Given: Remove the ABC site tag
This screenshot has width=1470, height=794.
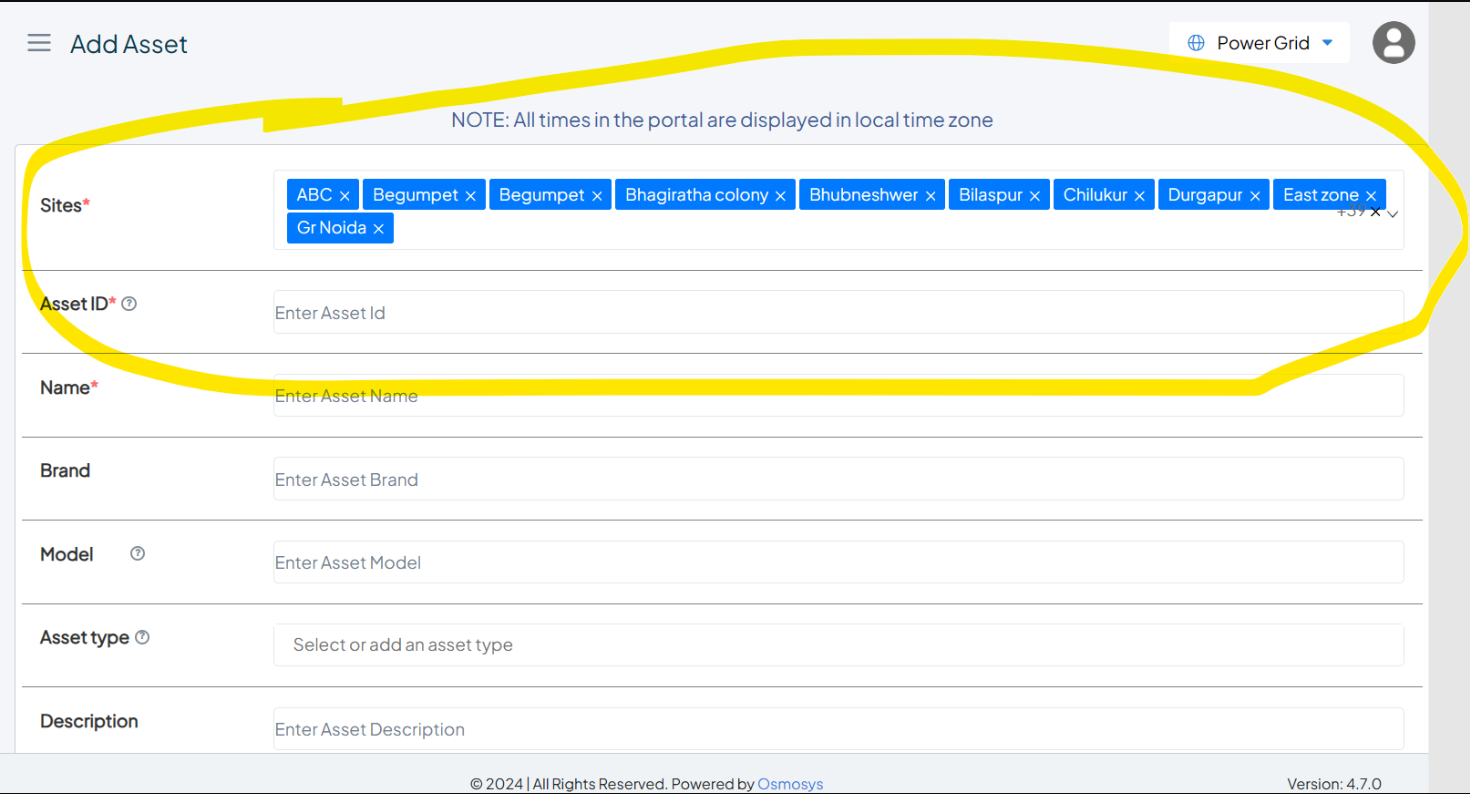Looking at the screenshot, I should click(x=345, y=196).
